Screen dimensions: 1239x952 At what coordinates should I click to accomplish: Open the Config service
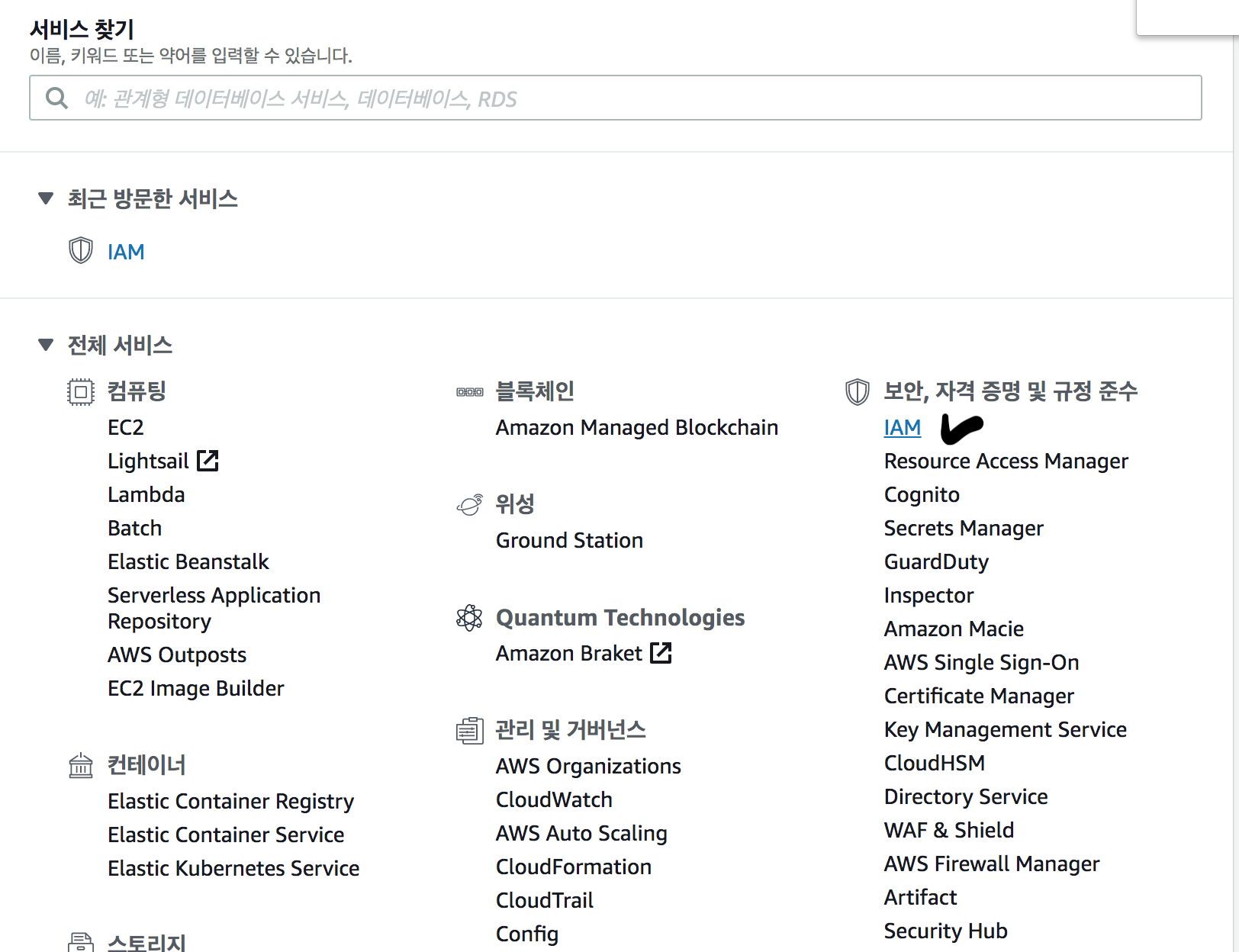527,934
